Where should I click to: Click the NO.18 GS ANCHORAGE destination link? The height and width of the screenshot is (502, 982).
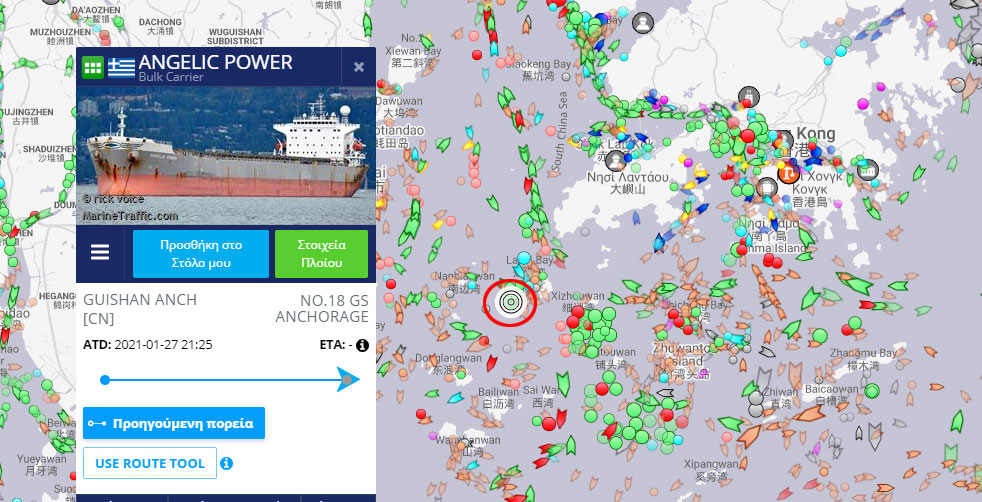pos(322,309)
